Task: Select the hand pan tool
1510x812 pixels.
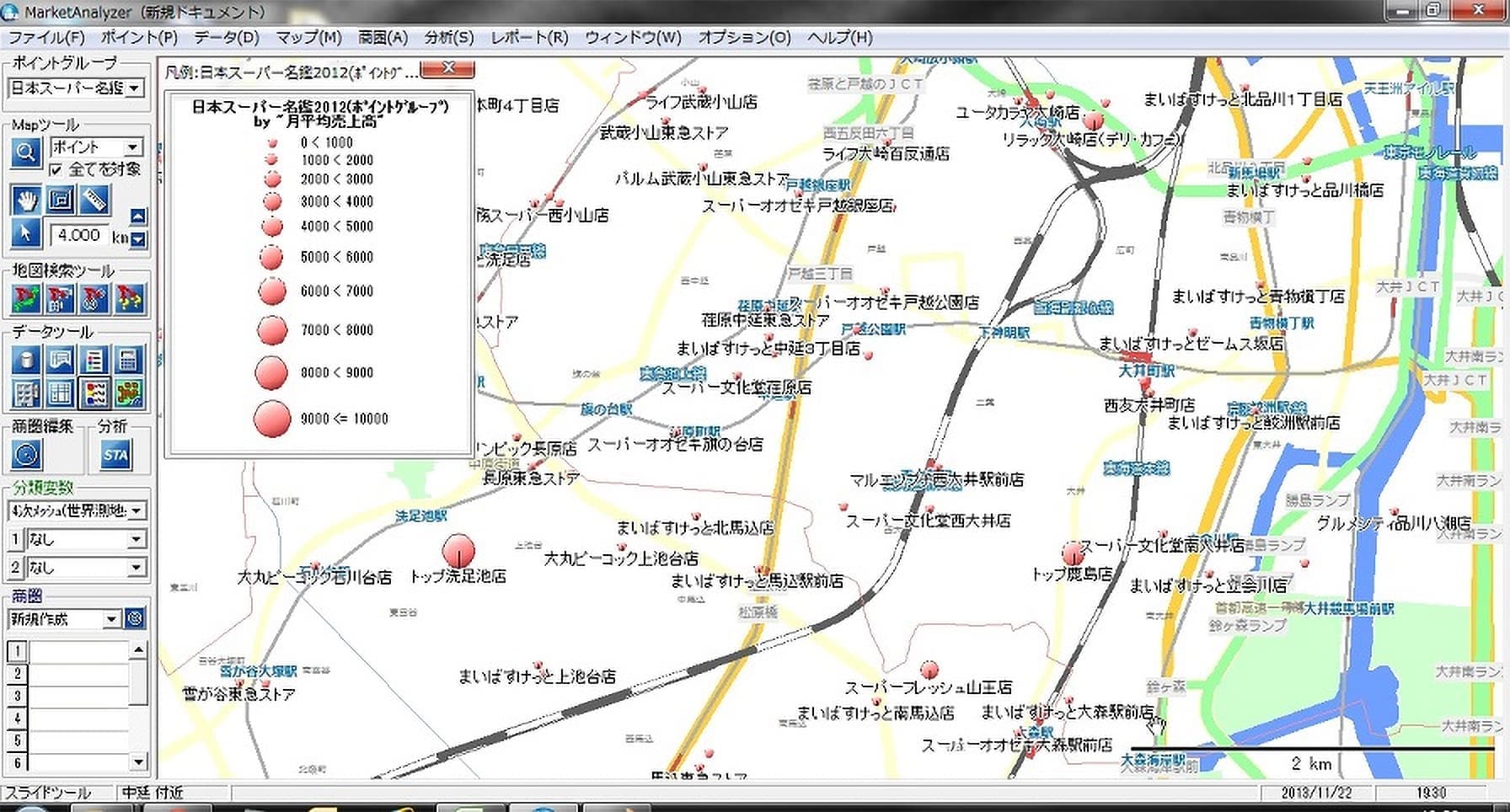Action: (x=27, y=200)
